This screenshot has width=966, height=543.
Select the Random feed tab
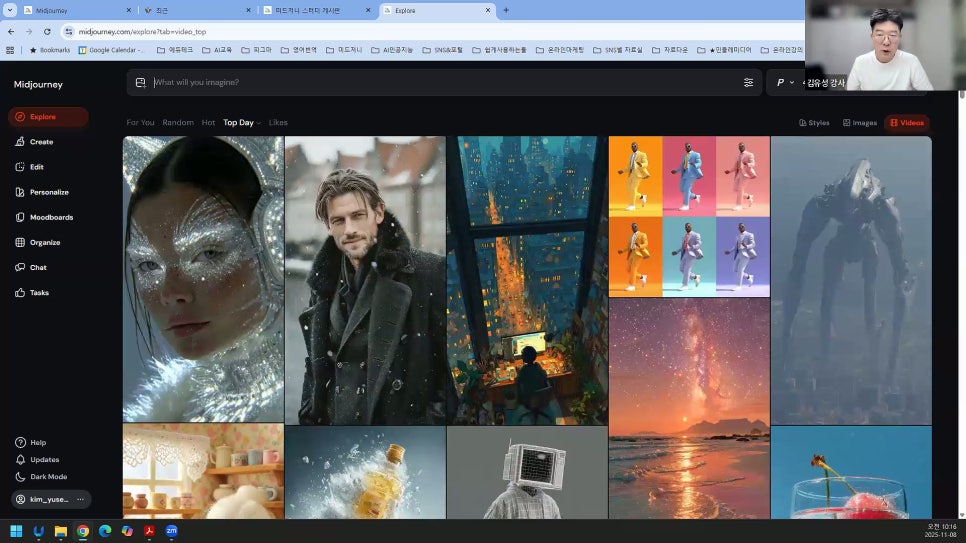[178, 123]
